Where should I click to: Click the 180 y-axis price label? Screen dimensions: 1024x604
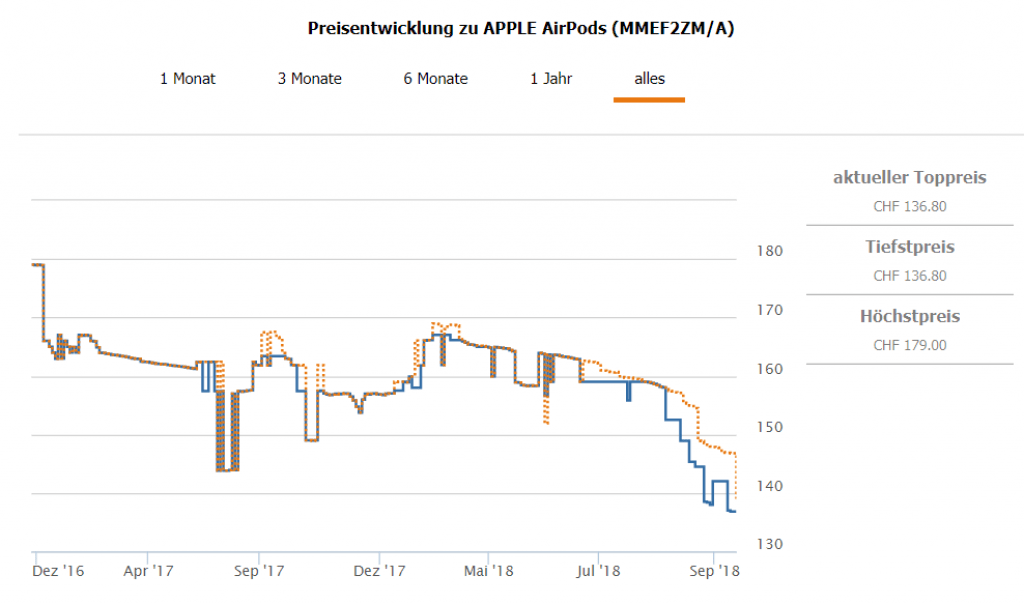pos(768,251)
